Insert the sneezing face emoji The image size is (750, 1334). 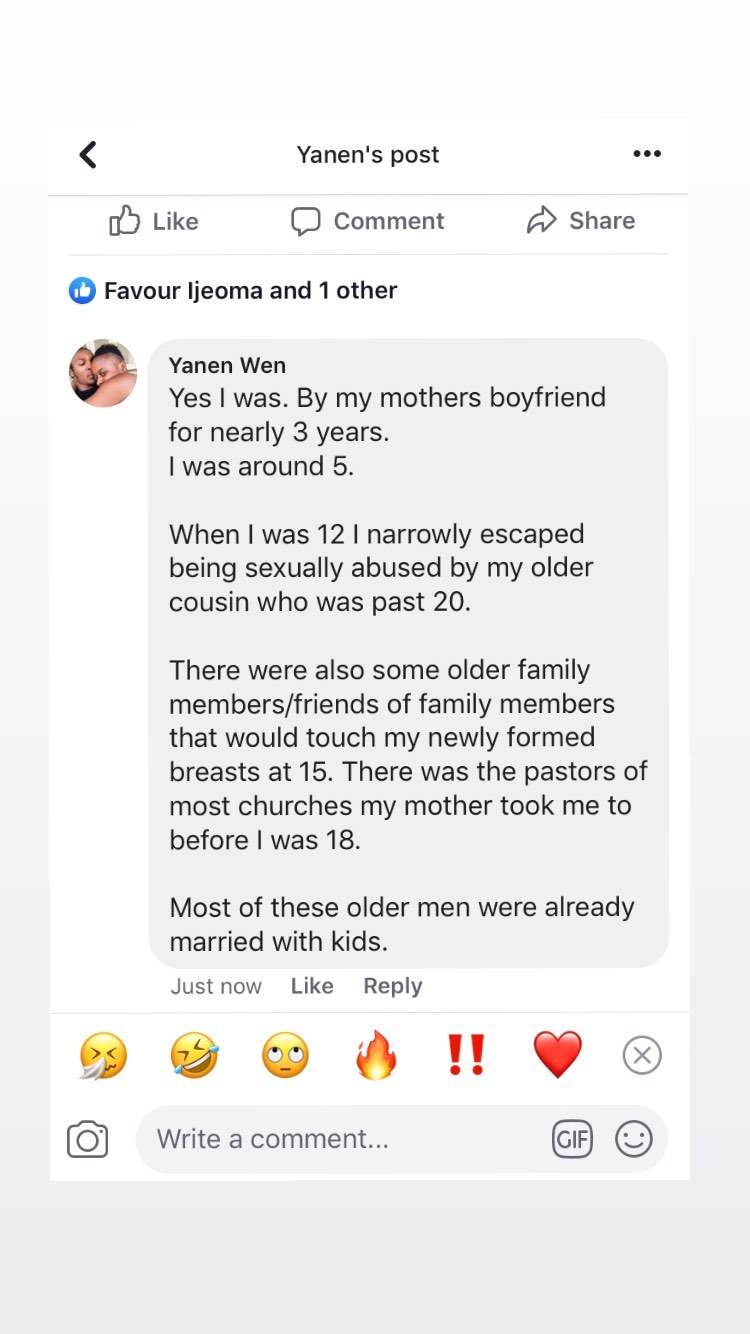[x=104, y=1056]
